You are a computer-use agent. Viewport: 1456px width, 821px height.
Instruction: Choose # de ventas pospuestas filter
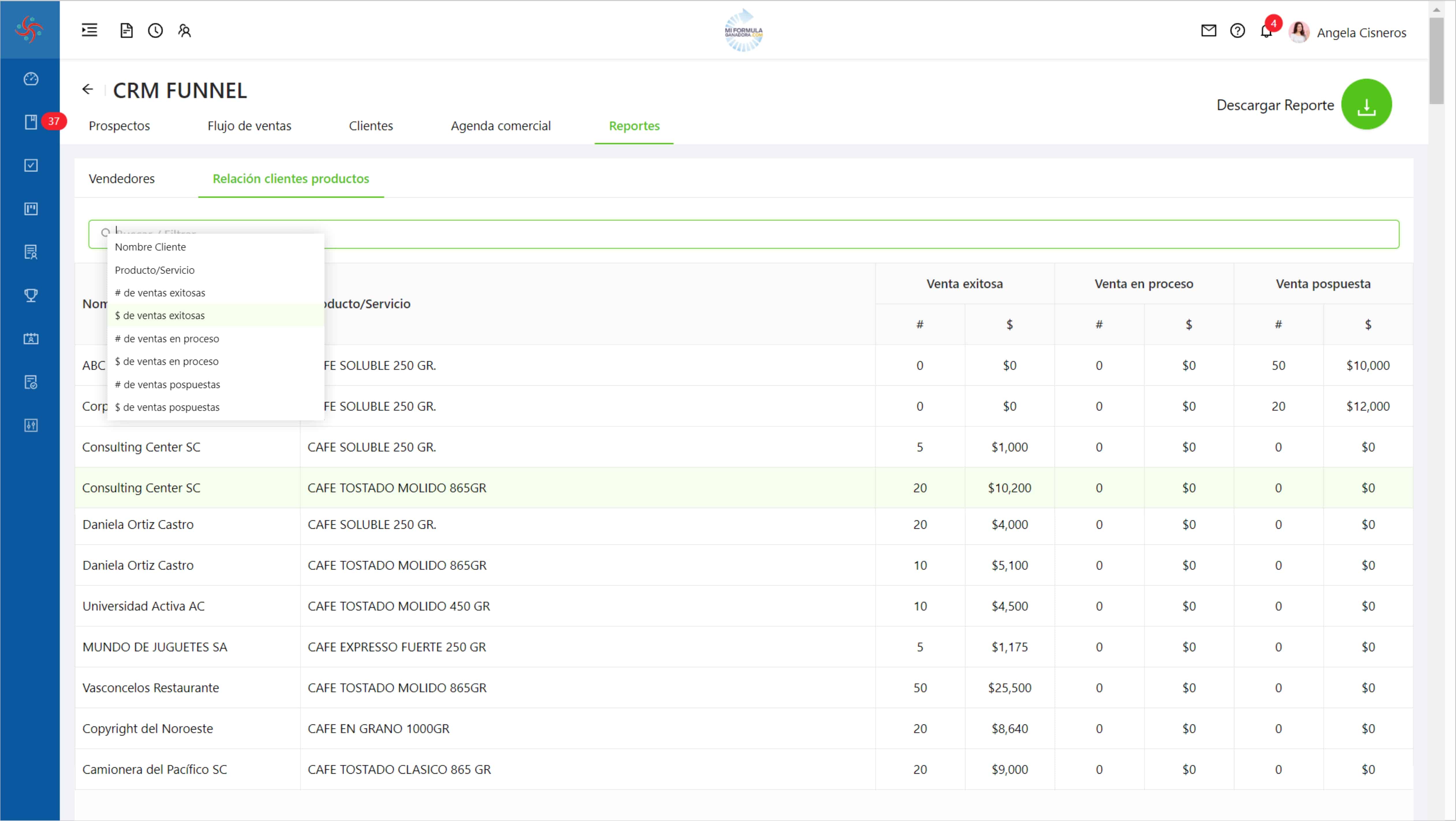215,384
